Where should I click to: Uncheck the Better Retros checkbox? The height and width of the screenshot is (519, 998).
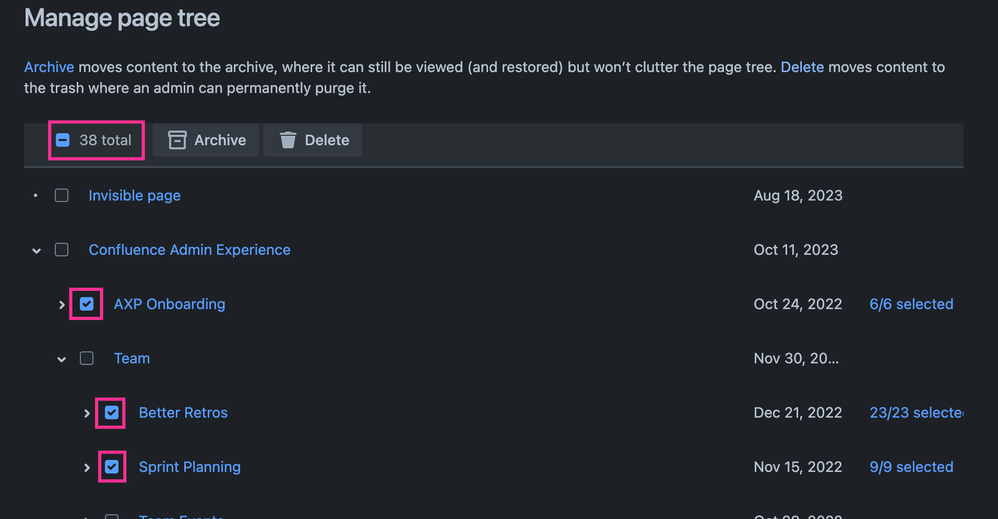112,412
